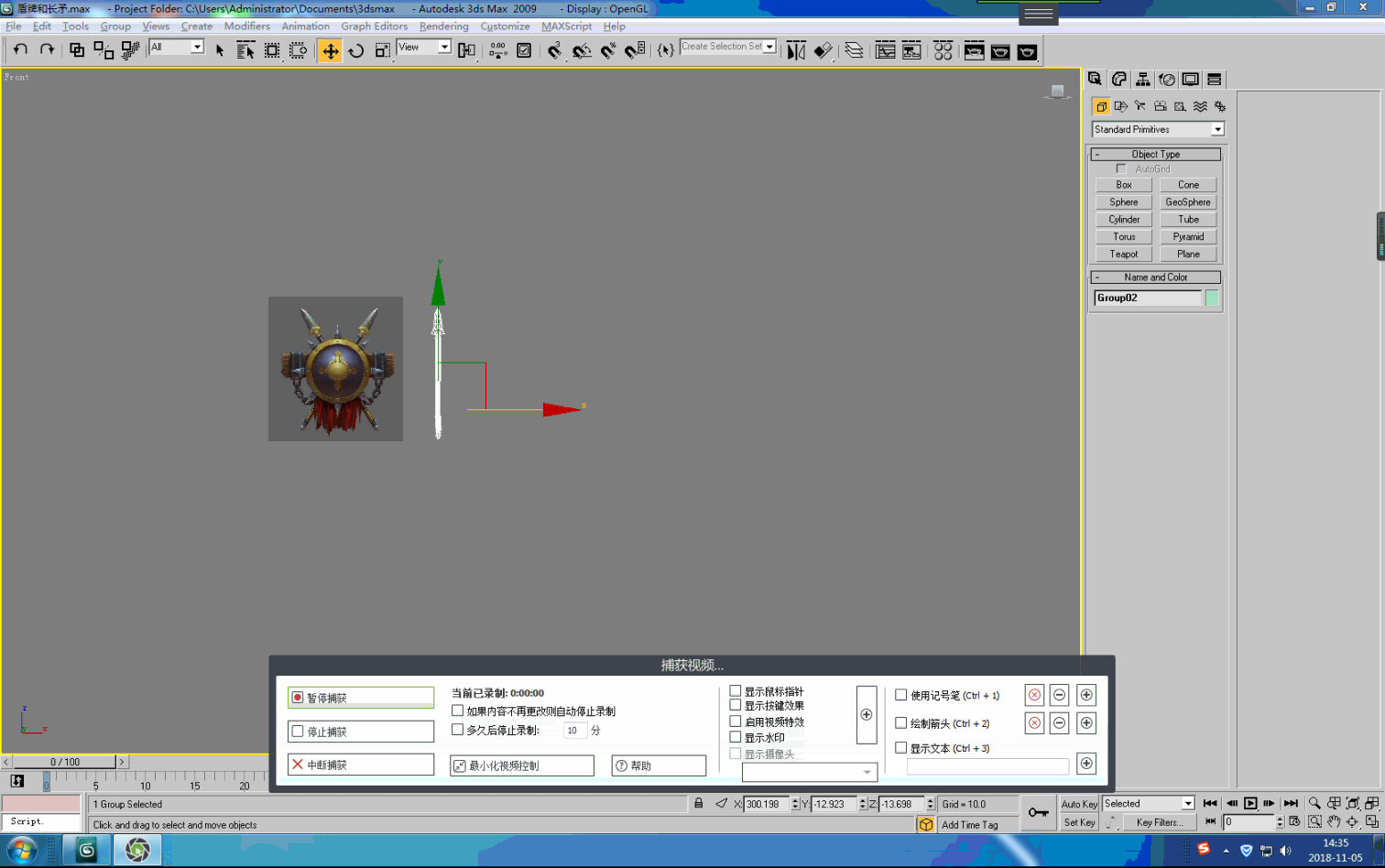The width and height of the screenshot is (1385, 868).
Task: Click 停止捕获 stop capture button
Action: tap(361, 731)
